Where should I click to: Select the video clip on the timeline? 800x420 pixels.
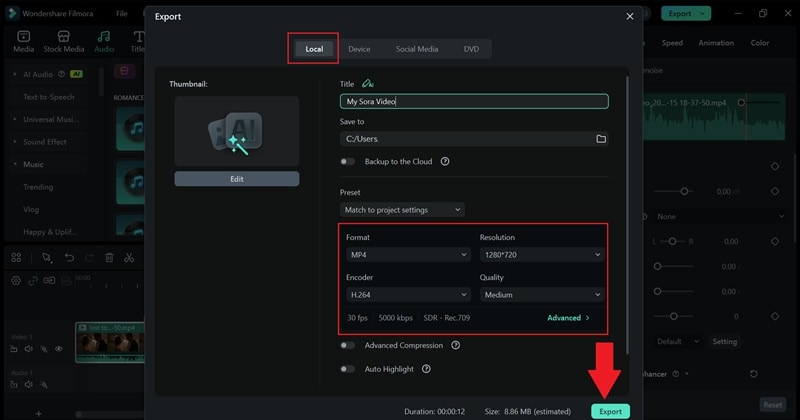pyautogui.click(x=110, y=342)
